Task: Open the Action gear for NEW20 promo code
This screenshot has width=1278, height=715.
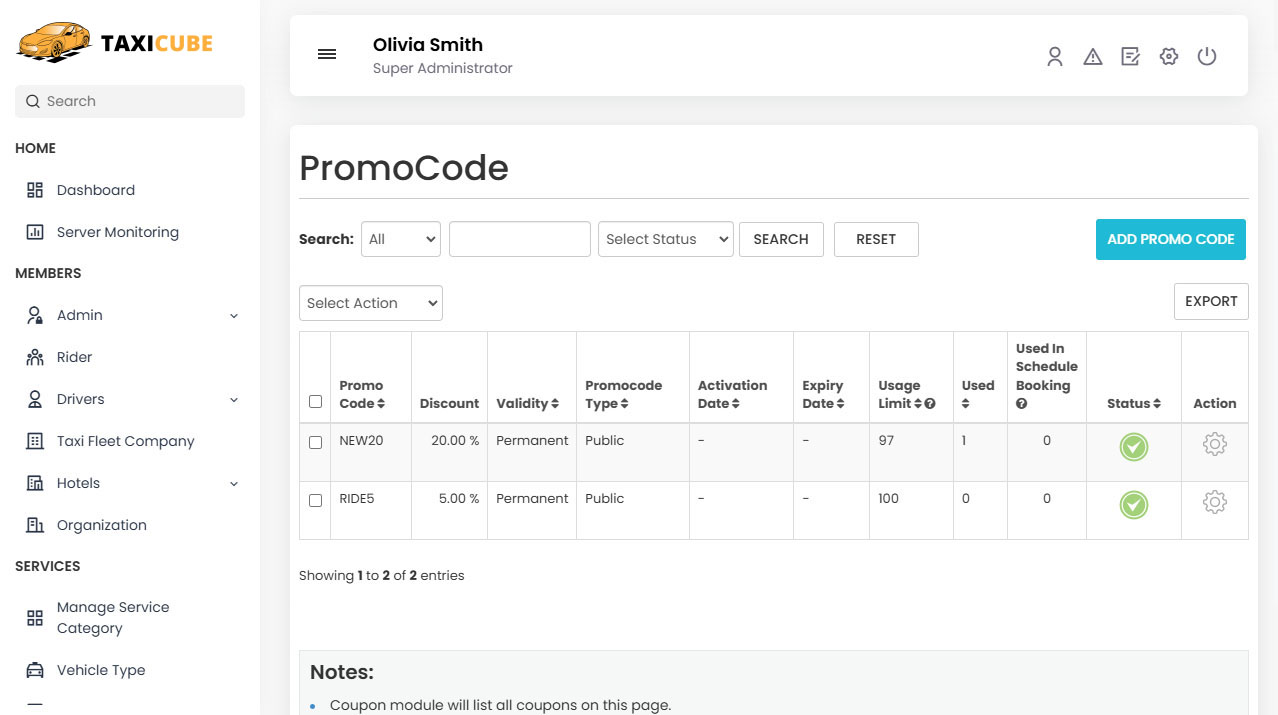Action: click(x=1214, y=444)
